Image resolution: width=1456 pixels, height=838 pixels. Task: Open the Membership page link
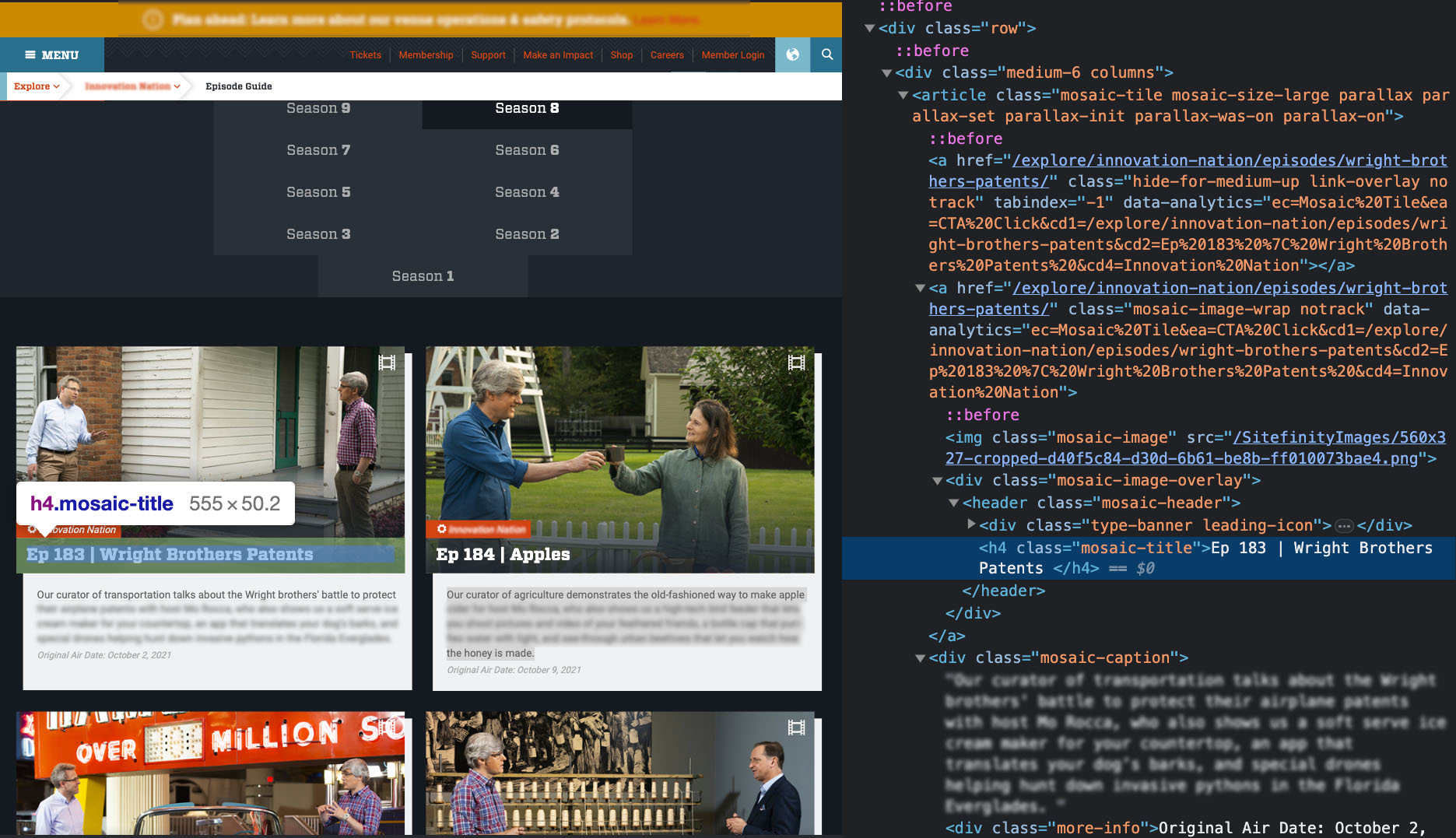pyautogui.click(x=426, y=55)
